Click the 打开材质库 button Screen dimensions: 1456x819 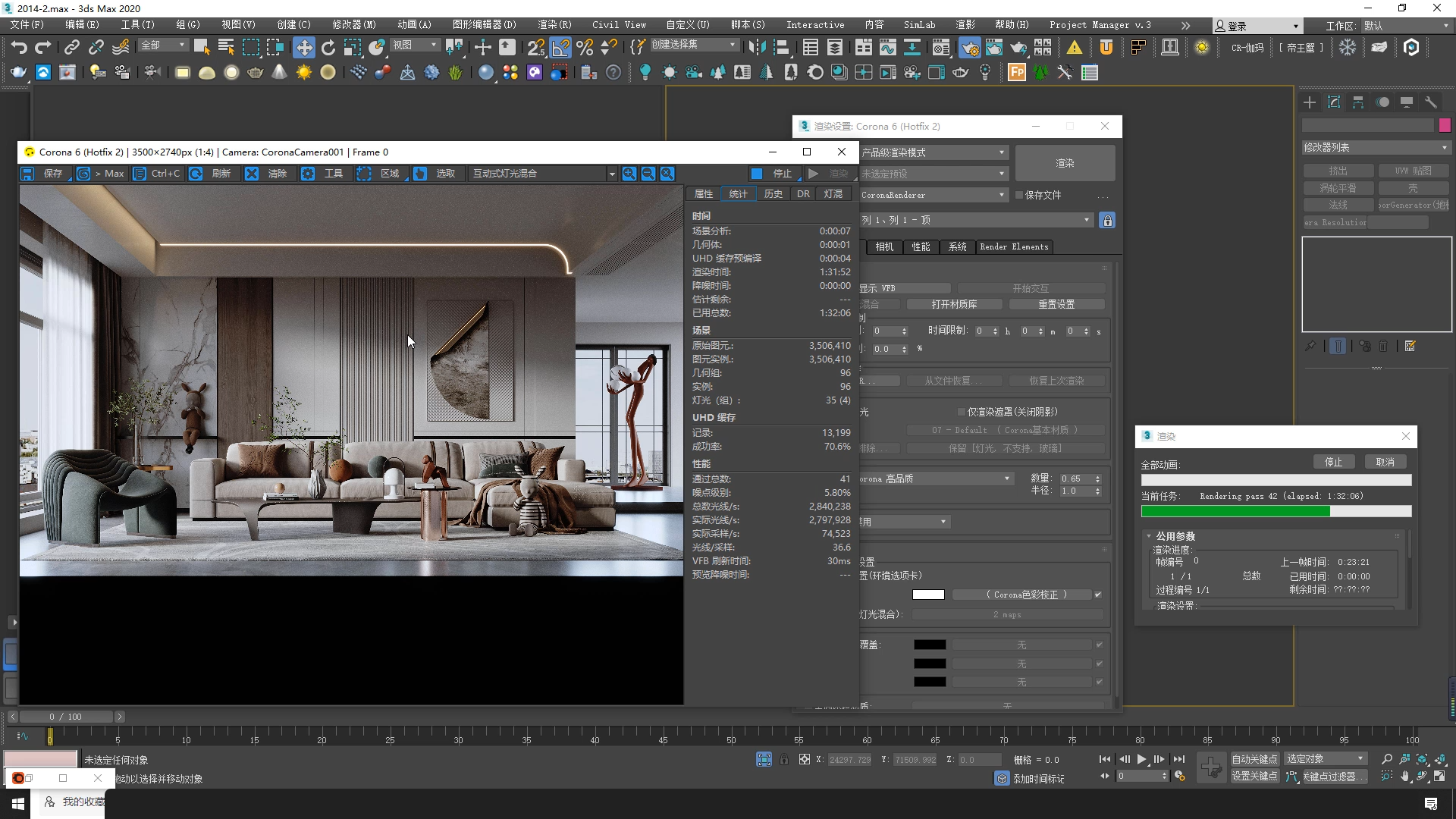(x=953, y=304)
